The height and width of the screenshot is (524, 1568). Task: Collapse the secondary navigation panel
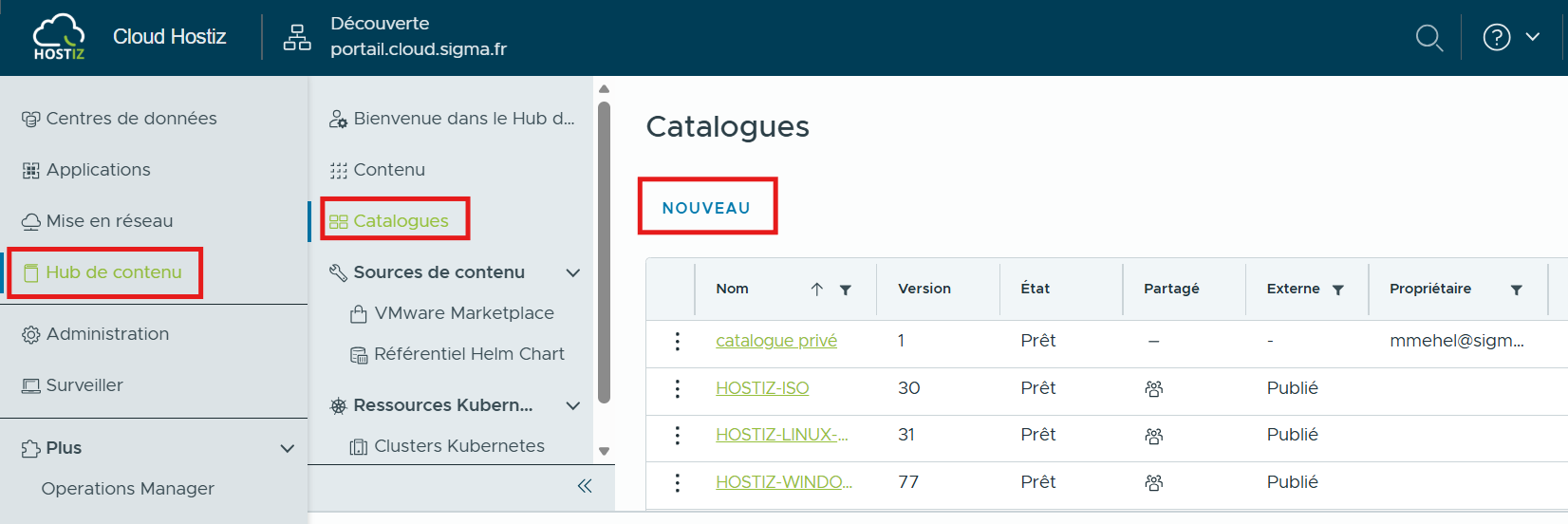(x=585, y=486)
